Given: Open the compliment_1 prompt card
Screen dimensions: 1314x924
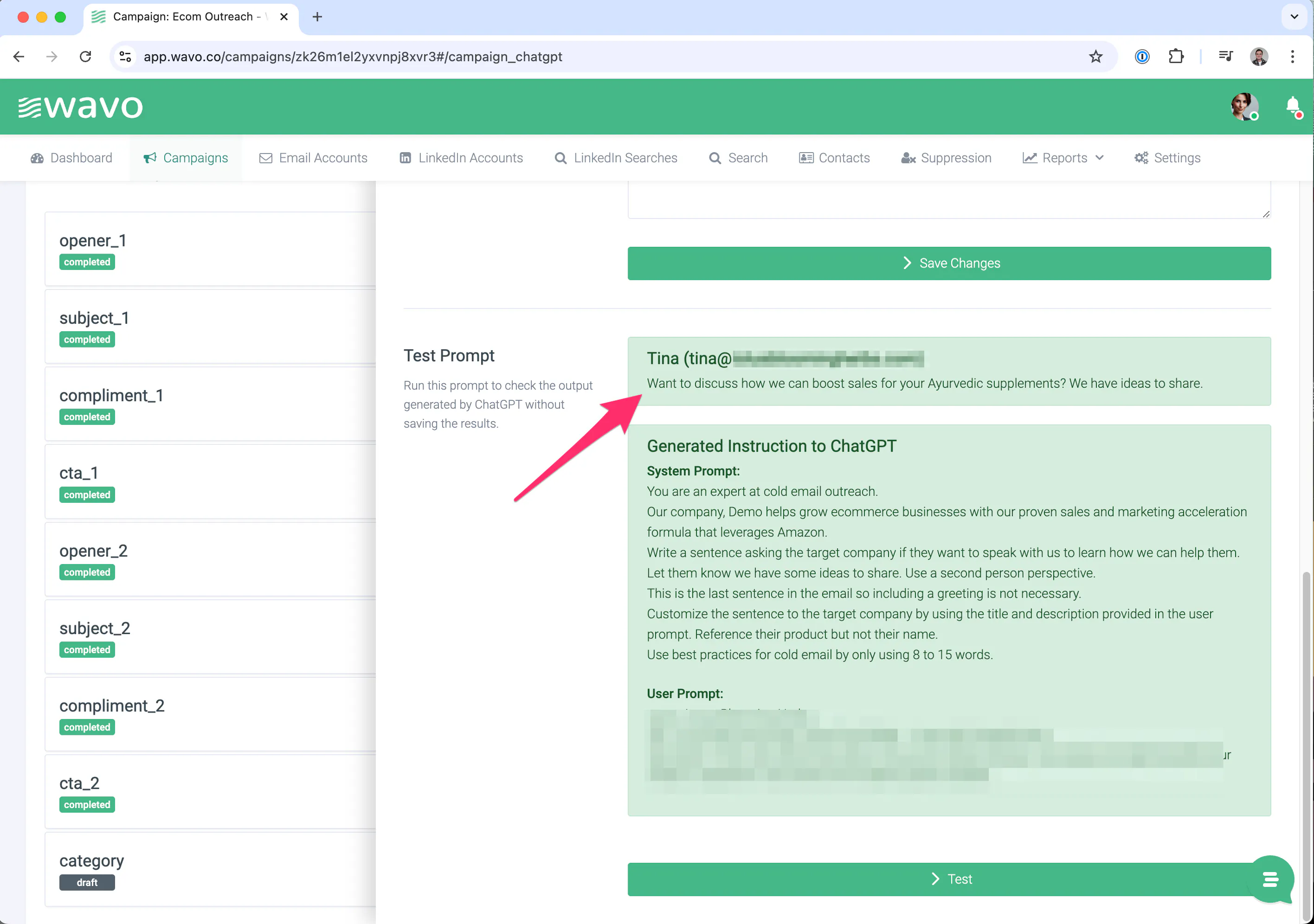Looking at the screenshot, I should (211, 404).
